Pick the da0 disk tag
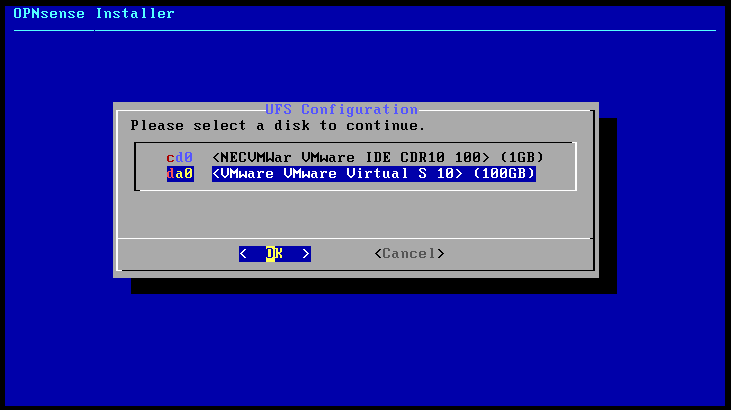This screenshot has width=731, height=410. click(180, 174)
